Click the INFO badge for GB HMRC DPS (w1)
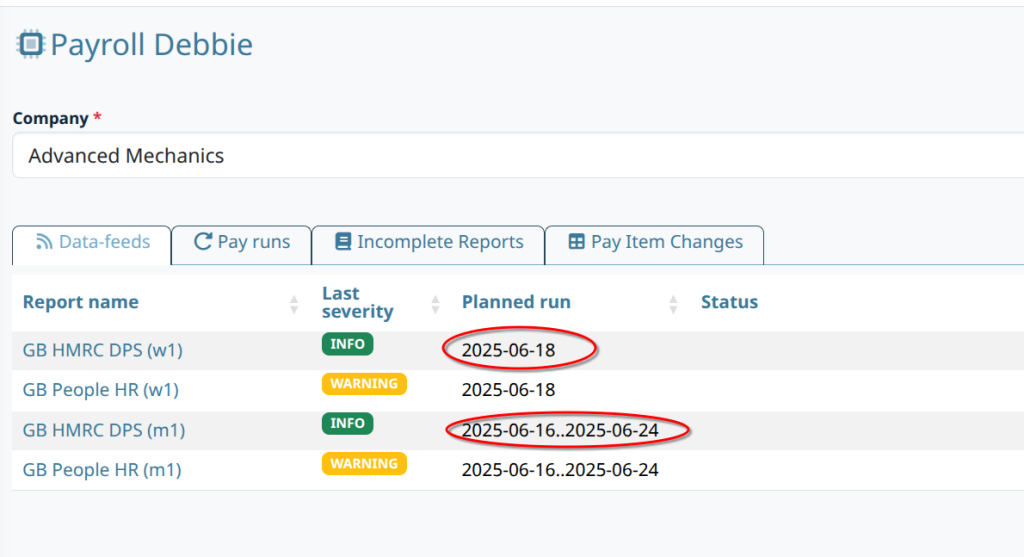The width and height of the screenshot is (1024, 557). [x=347, y=344]
